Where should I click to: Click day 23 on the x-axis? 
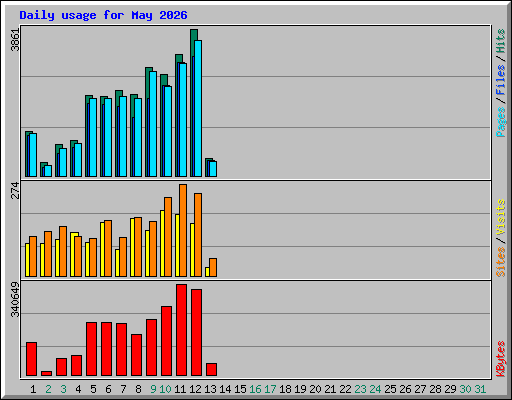pyautogui.click(x=360, y=389)
